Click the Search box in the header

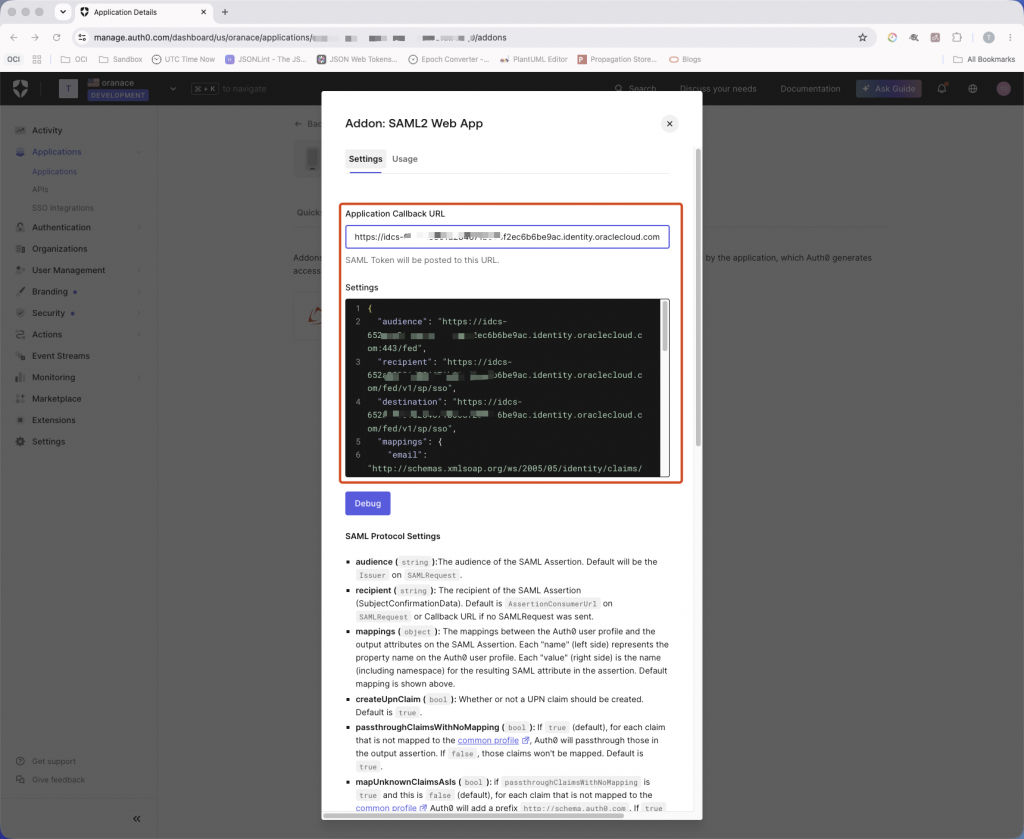[x=635, y=89]
